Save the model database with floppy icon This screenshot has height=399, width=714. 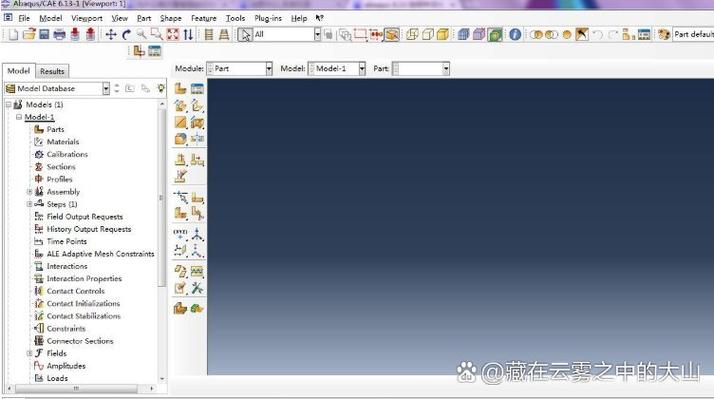pyautogui.click(x=44, y=34)
